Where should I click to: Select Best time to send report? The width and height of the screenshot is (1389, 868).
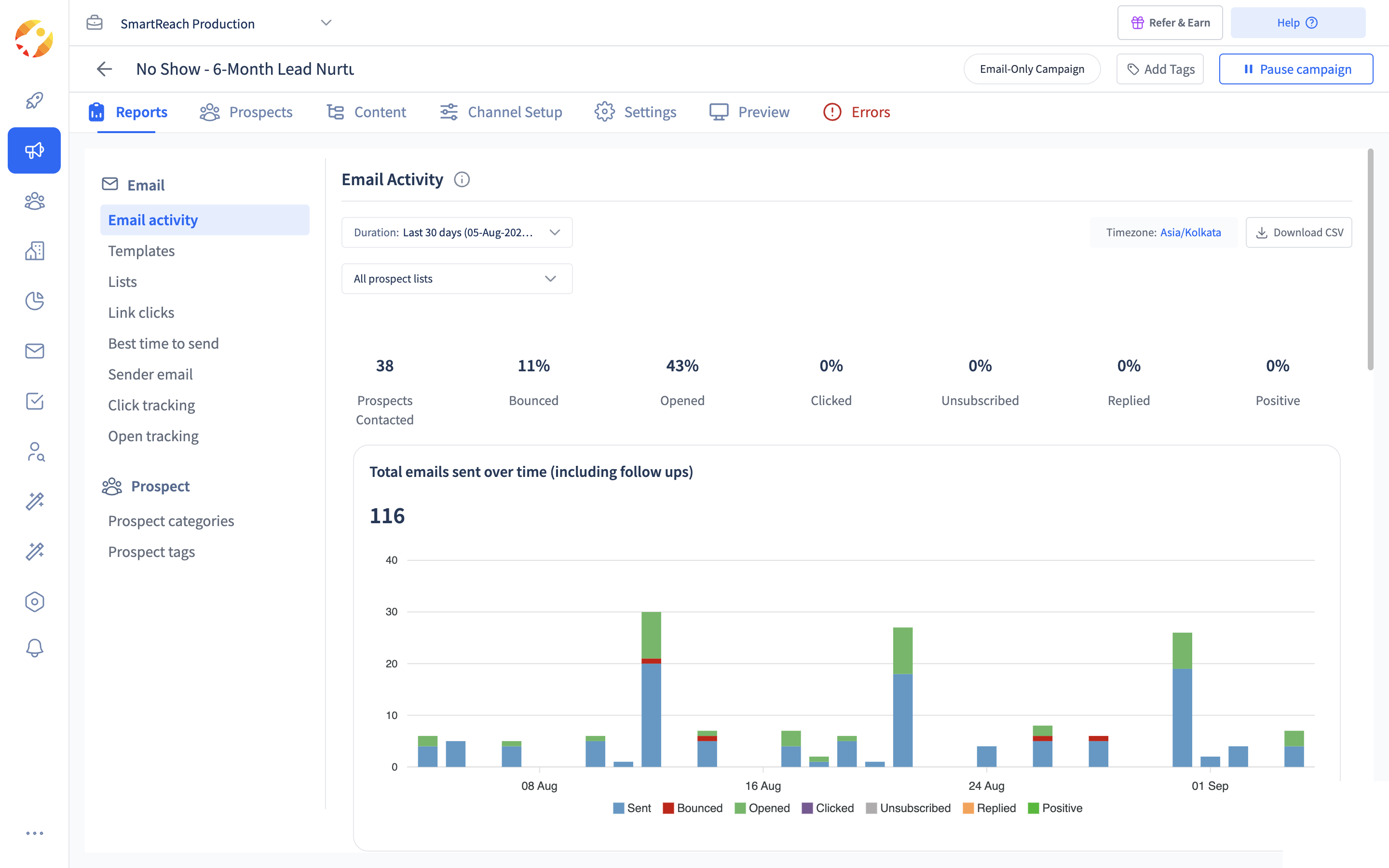(x=163, y=343)
